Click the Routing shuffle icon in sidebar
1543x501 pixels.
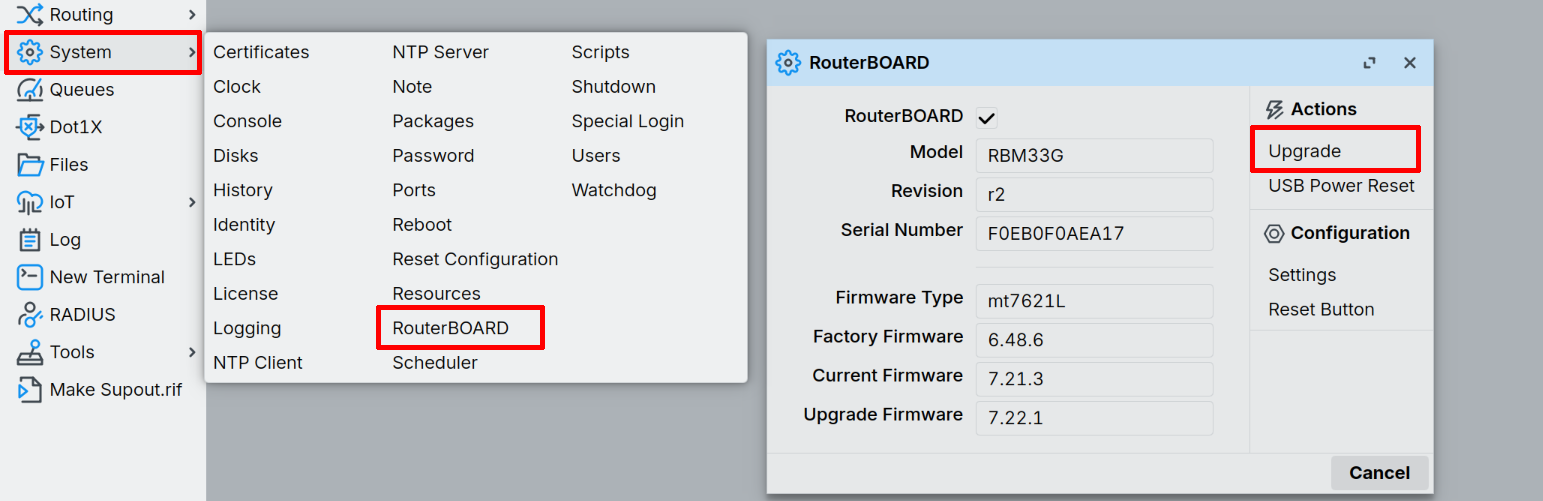pos(30,15)
